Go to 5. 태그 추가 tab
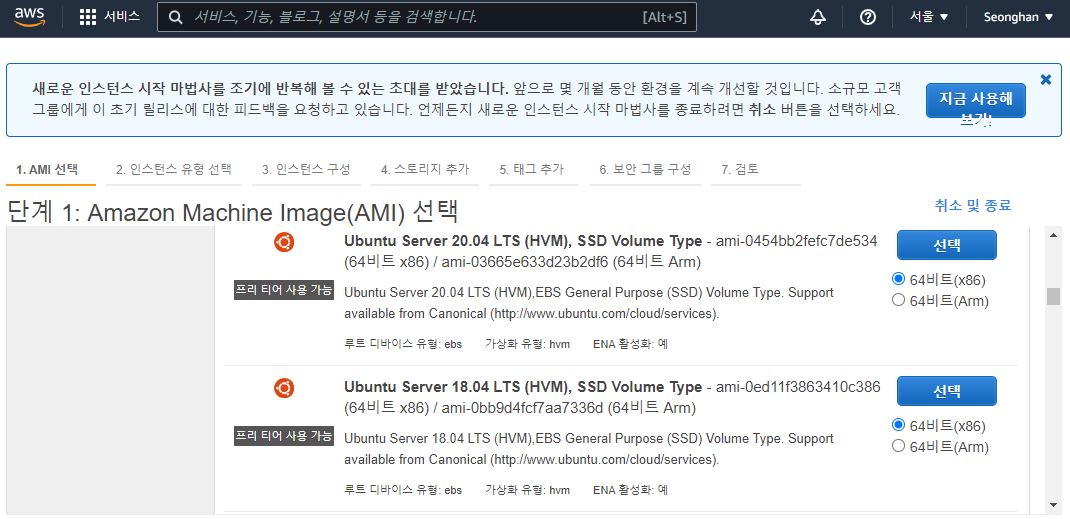The image size is (1070, 519). click(532, 170)
